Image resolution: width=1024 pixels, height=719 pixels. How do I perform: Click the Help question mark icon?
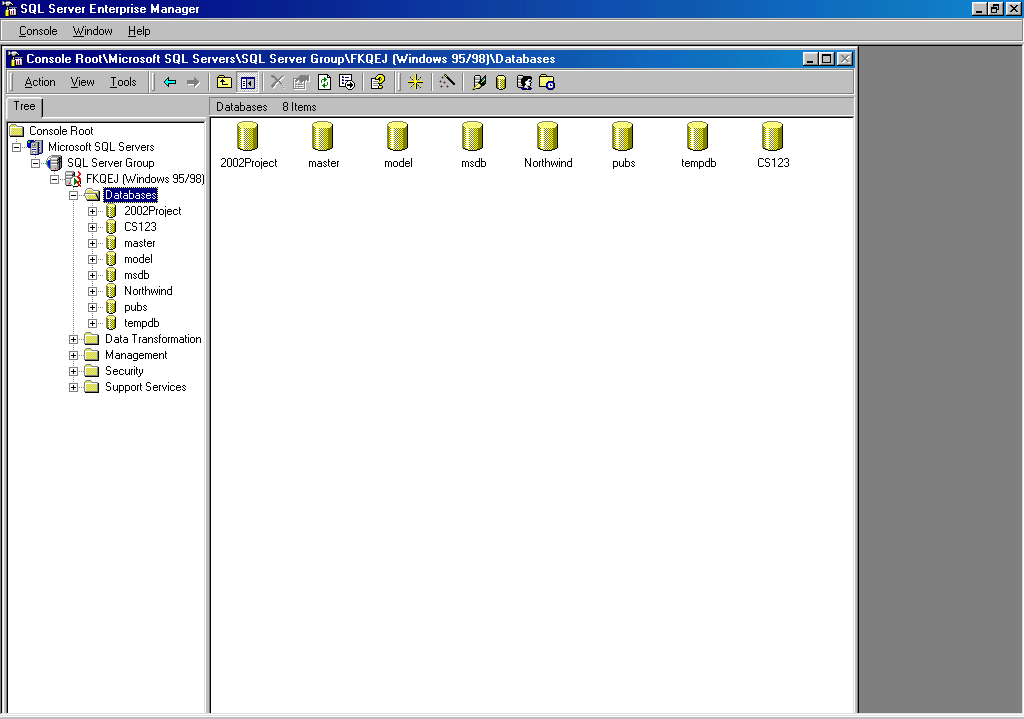tap(377, 82)
